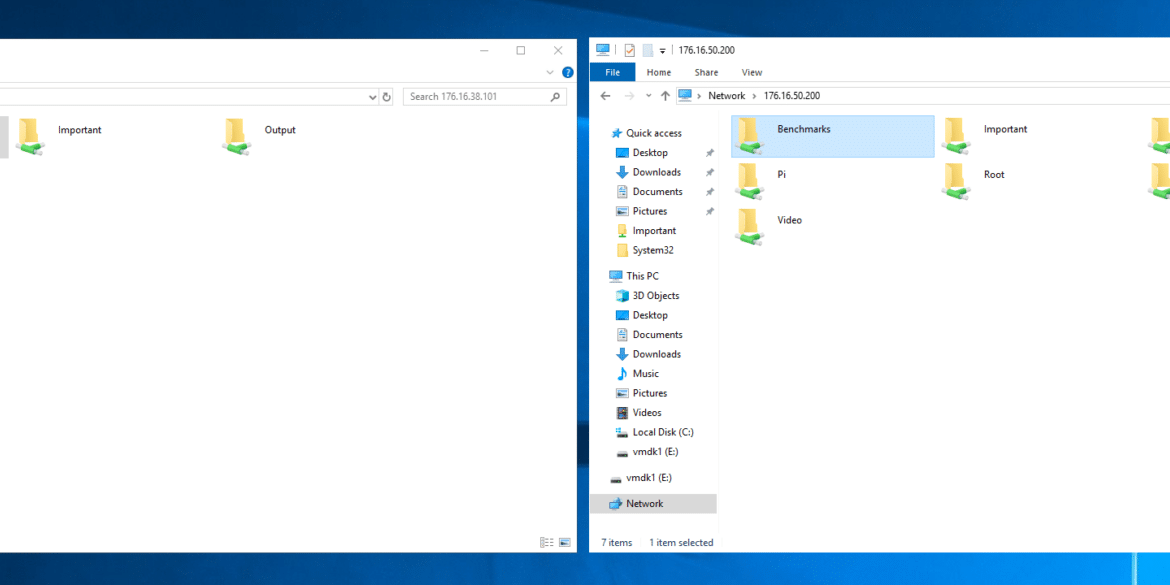Click the computer icon in the right window's title bar

[x=603, y=50]
